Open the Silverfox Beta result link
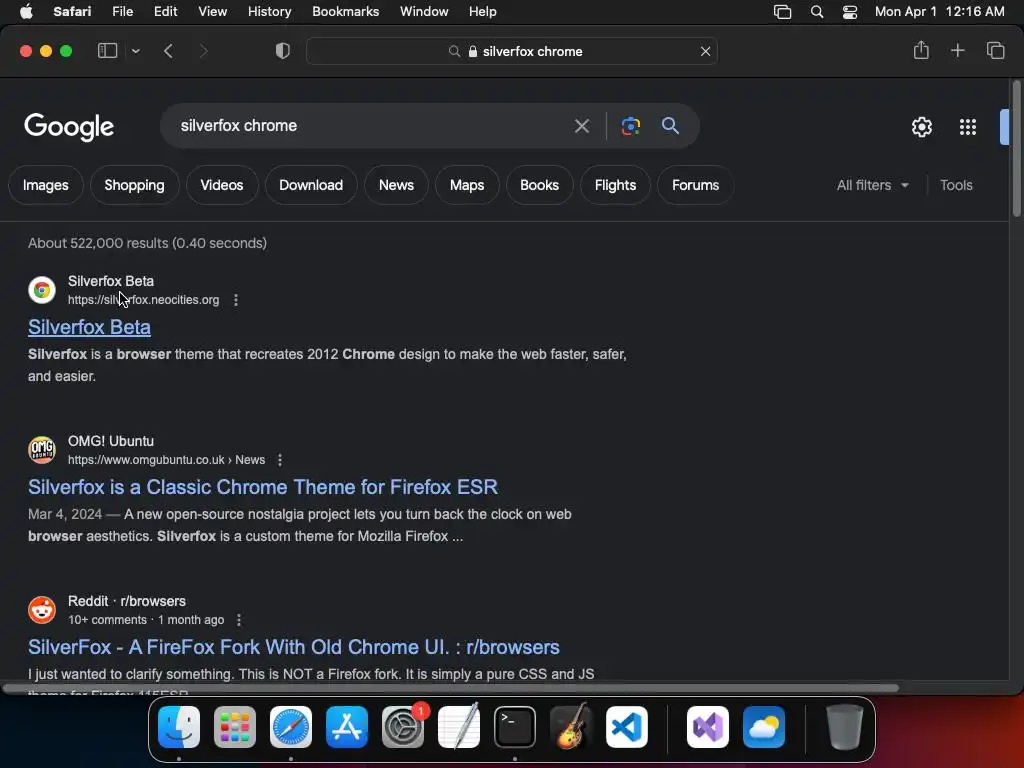Image resolution: width=1024 pixels, height=768 pixels. (x=89, y=327)
